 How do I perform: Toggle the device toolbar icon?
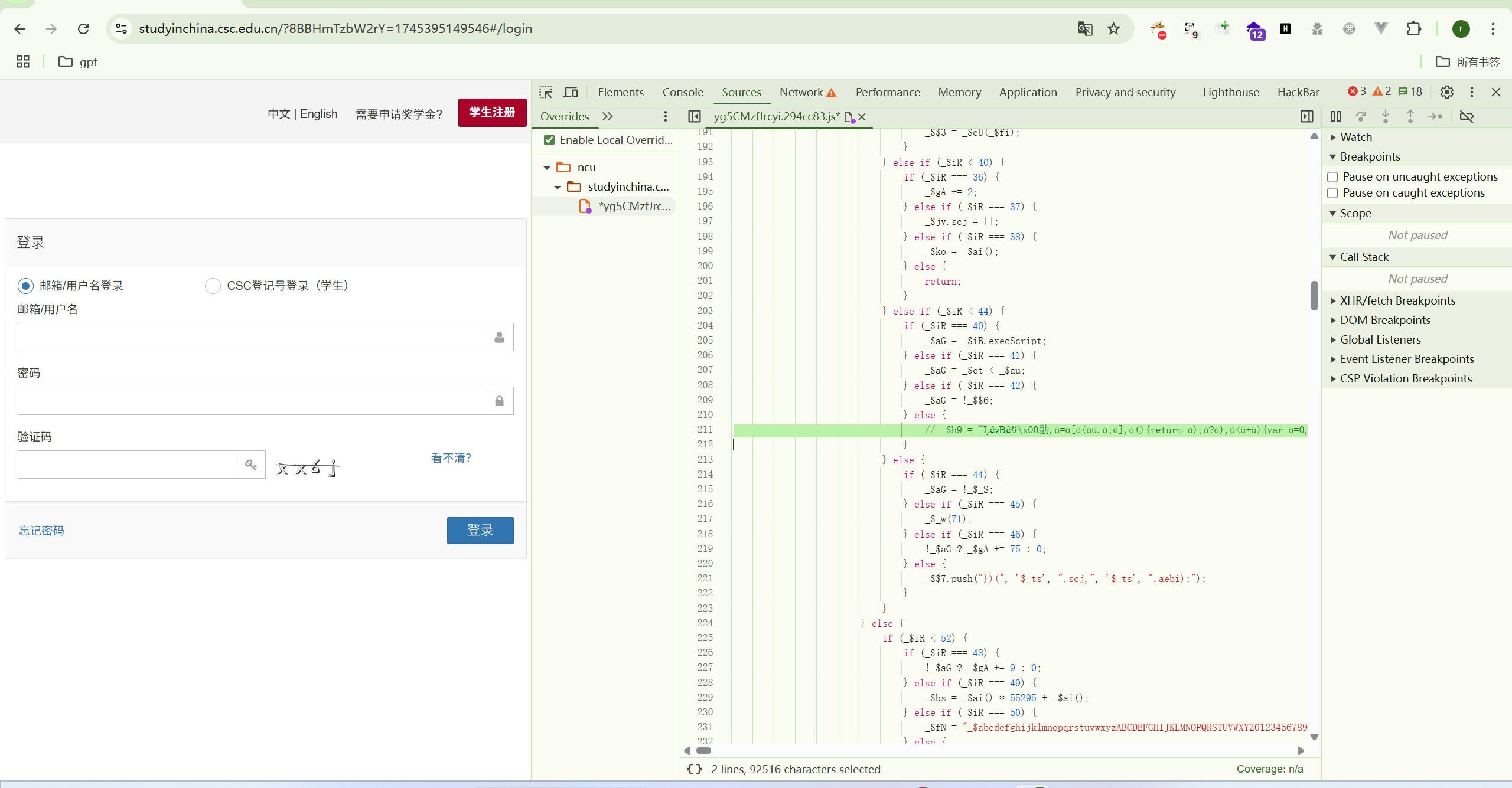[x=571, y=92]
